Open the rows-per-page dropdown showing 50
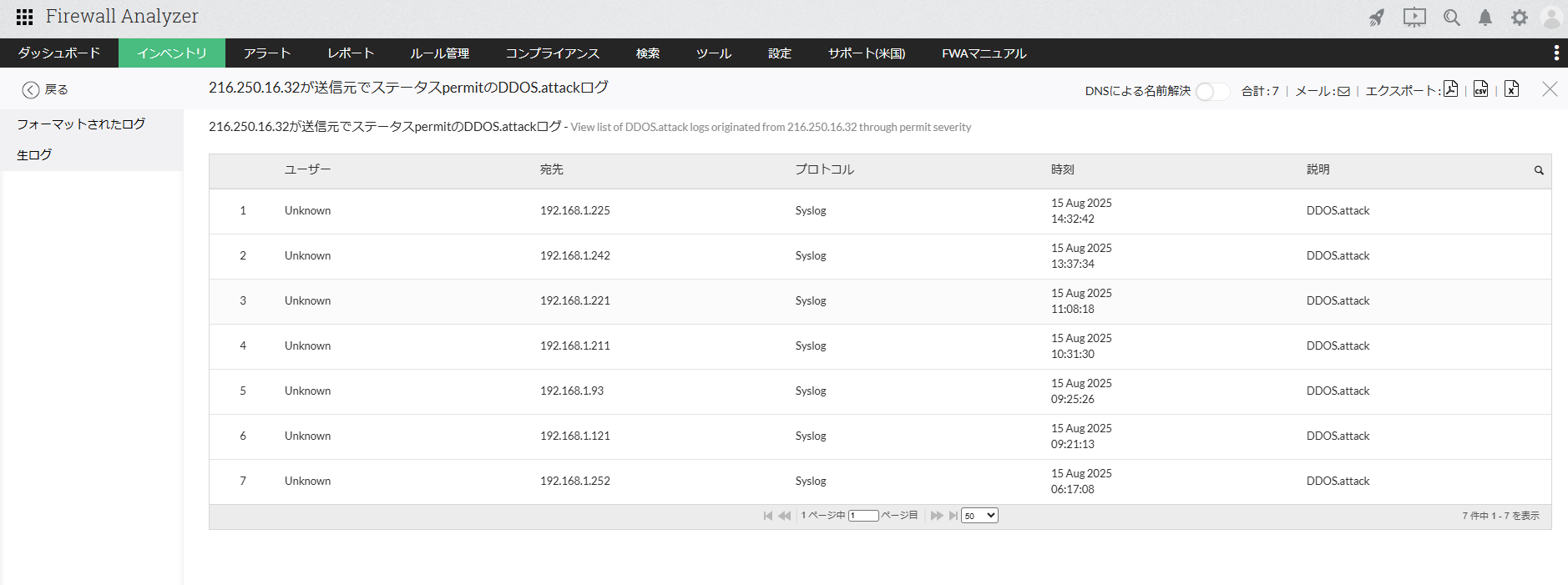 (979, 516)
